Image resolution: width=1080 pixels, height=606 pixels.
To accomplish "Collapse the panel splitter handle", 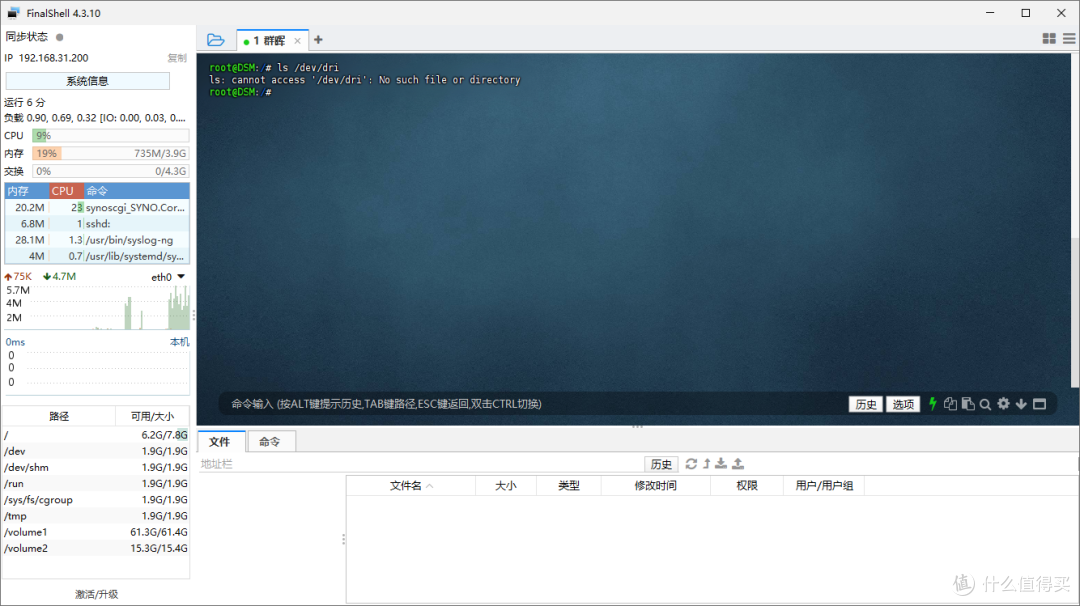I will pyautogui.click(x=637, y=427).
